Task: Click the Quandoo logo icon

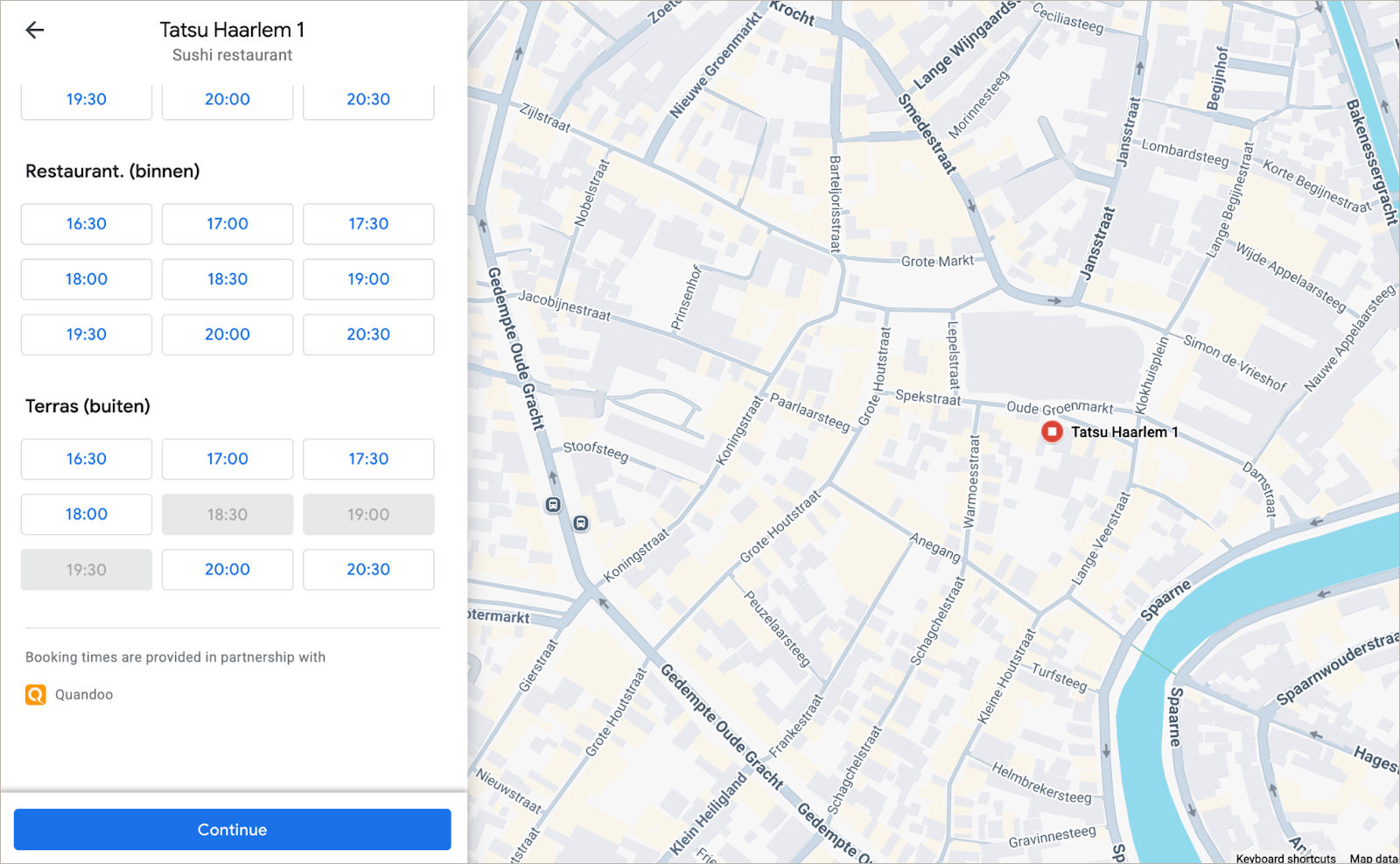Action: coord(36,695)
